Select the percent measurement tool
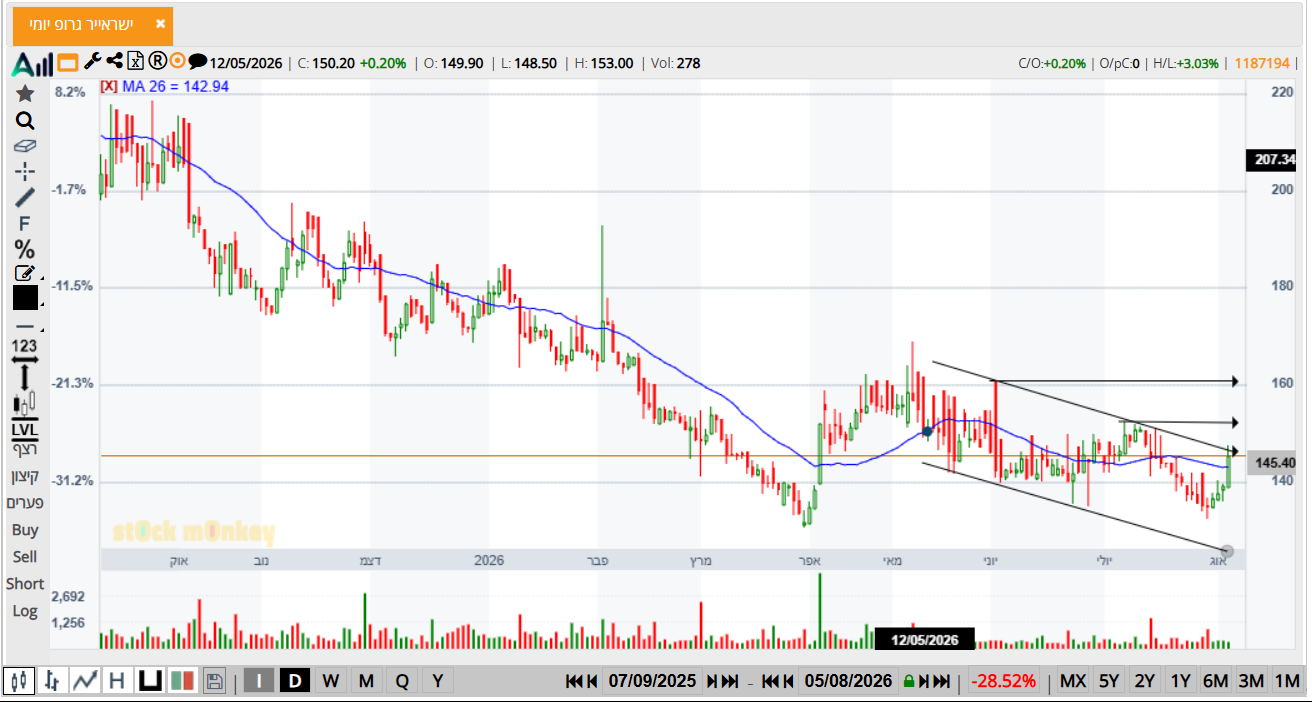Image resolution: width=1312 pixels, height=702 pixels. point(25,249)
